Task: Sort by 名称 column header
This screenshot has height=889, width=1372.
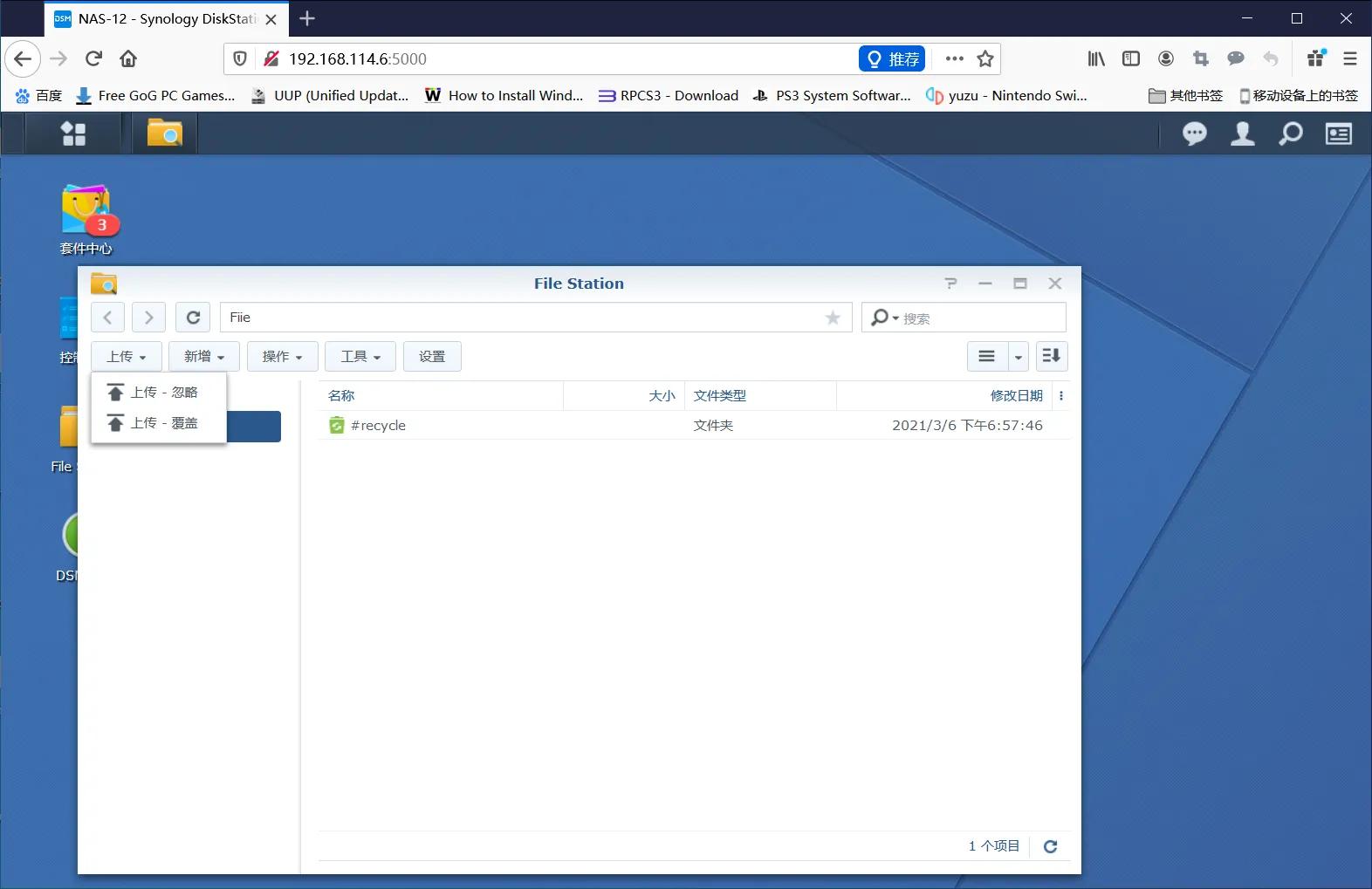Action: pyautogui.click(x=441, y=396)
